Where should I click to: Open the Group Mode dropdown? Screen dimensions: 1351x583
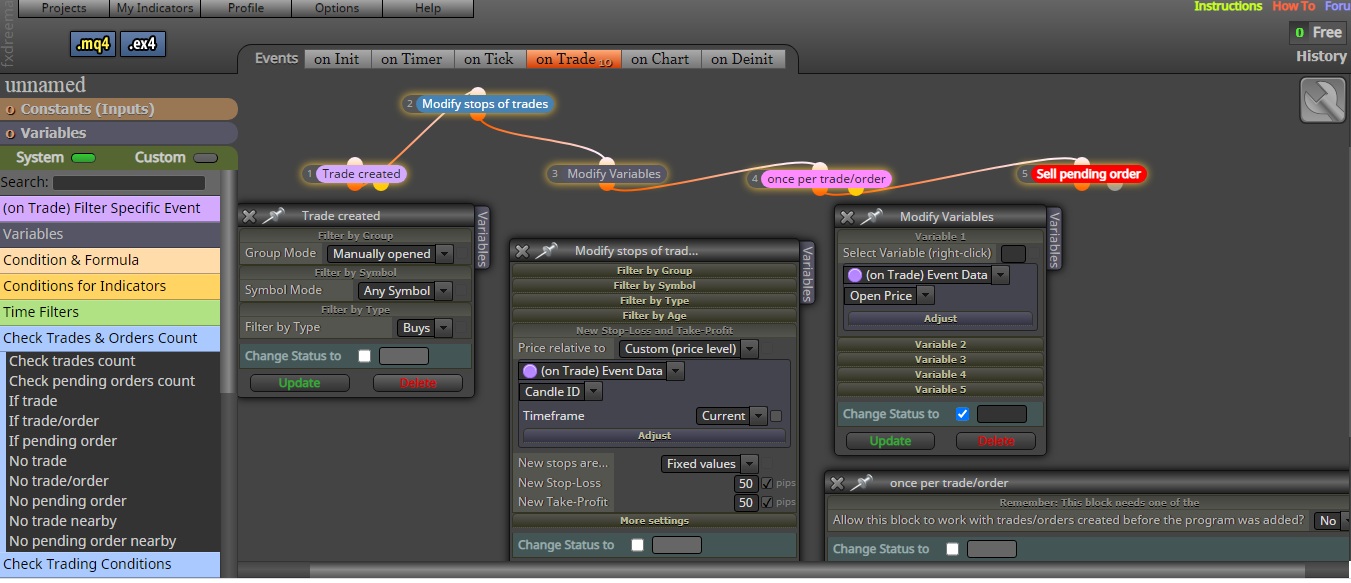point(390,254)
